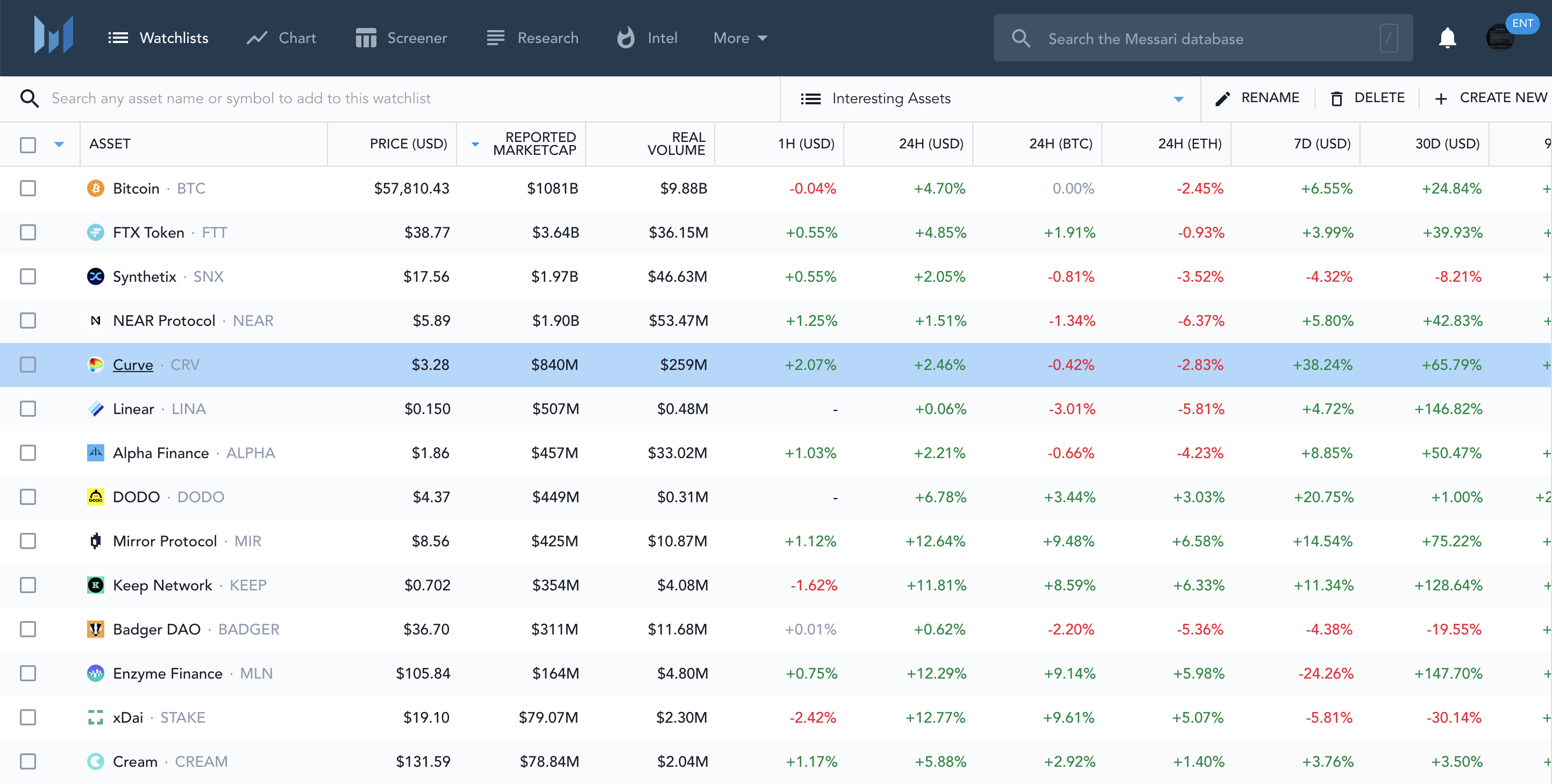Click the Bitcoin coin icon
This screenshot has width=1552, height=784.
coord(95,189)
